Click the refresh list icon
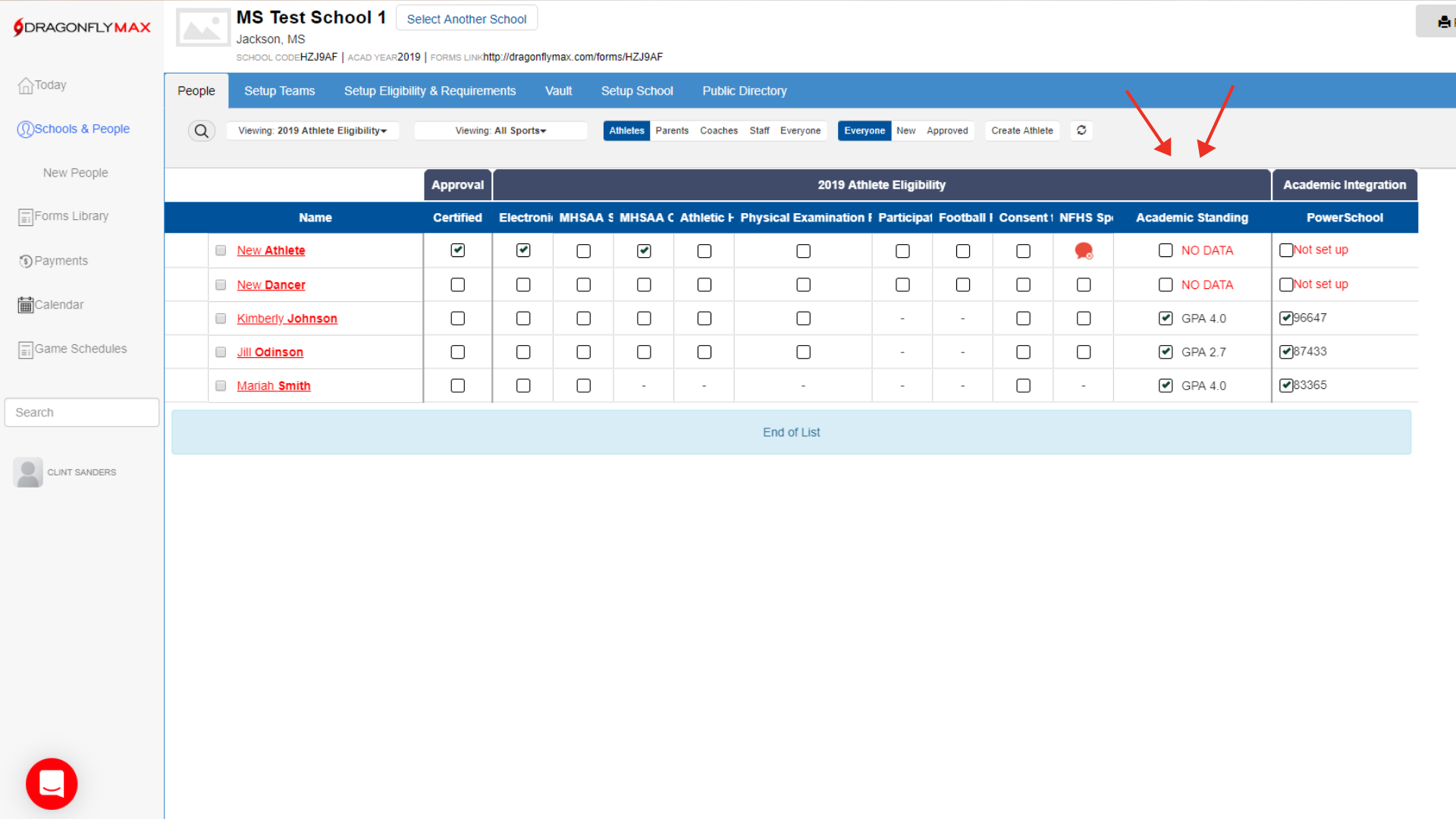Viewport: 1456px width, 819px height. click(1081, 130)
